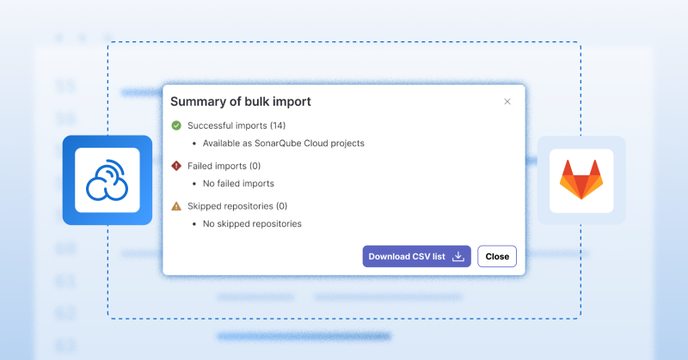Viewport: 688px width, 360px height.
Task: Click the Close button in dialog
Action: click(497, 256)
